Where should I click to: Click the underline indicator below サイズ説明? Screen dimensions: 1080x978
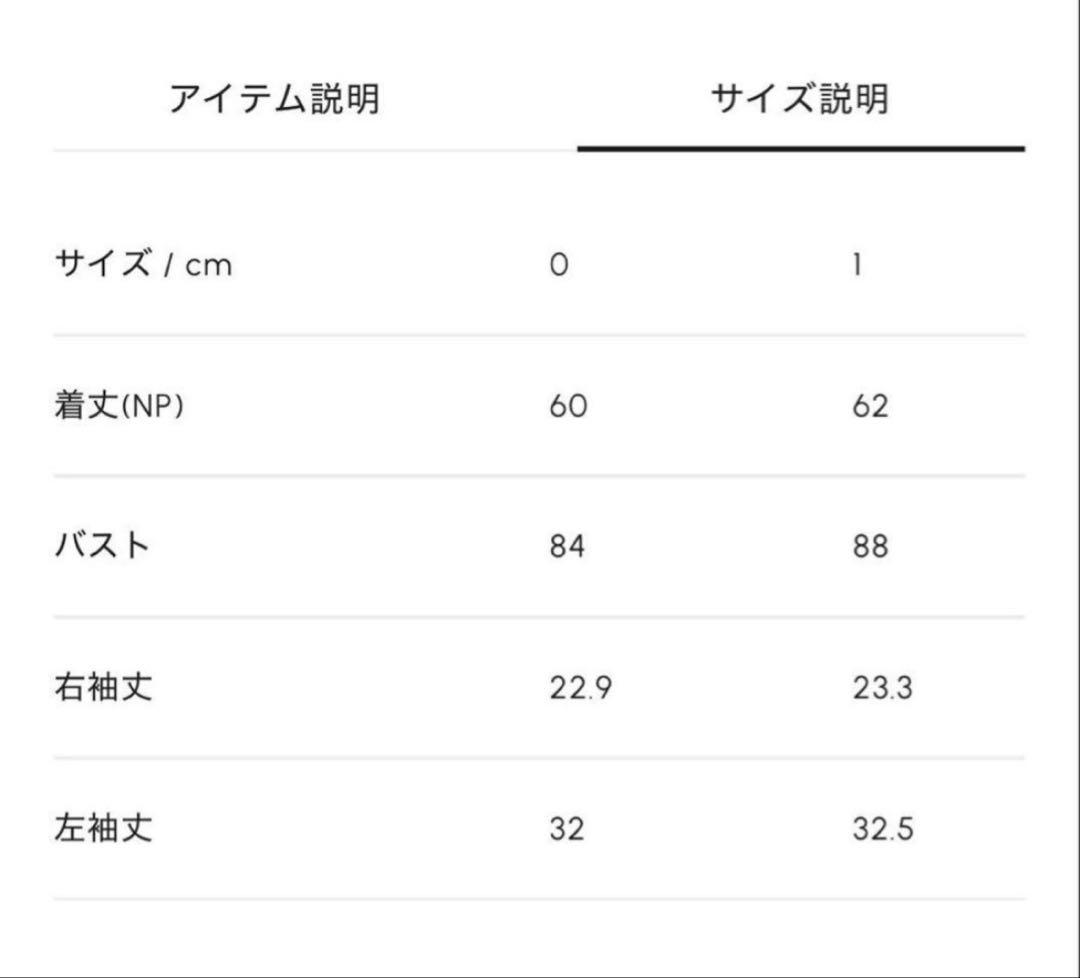(x=802, y=147)
